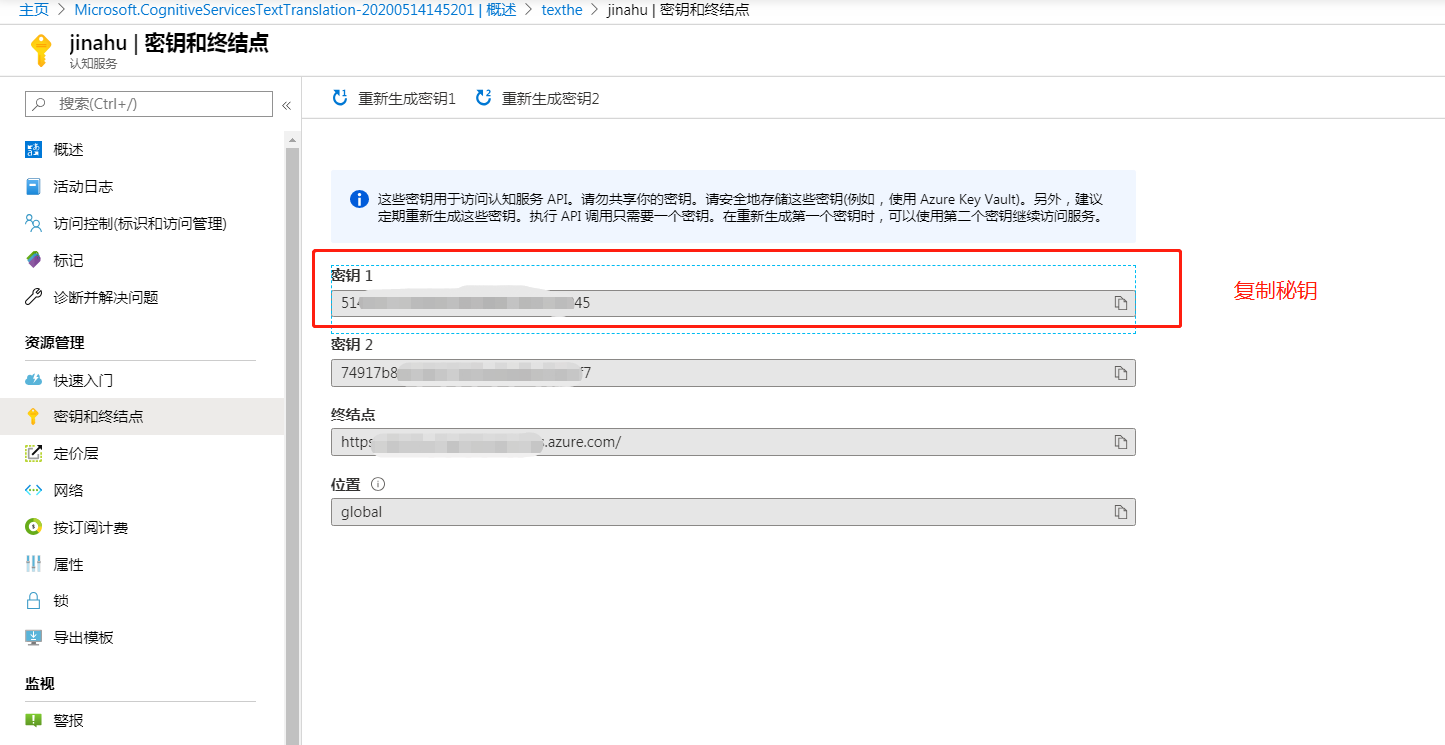The height and width of the screenshot is (745, 1445).
Task: Click the blue info icon in the notice banner
Action: (360, 199)
